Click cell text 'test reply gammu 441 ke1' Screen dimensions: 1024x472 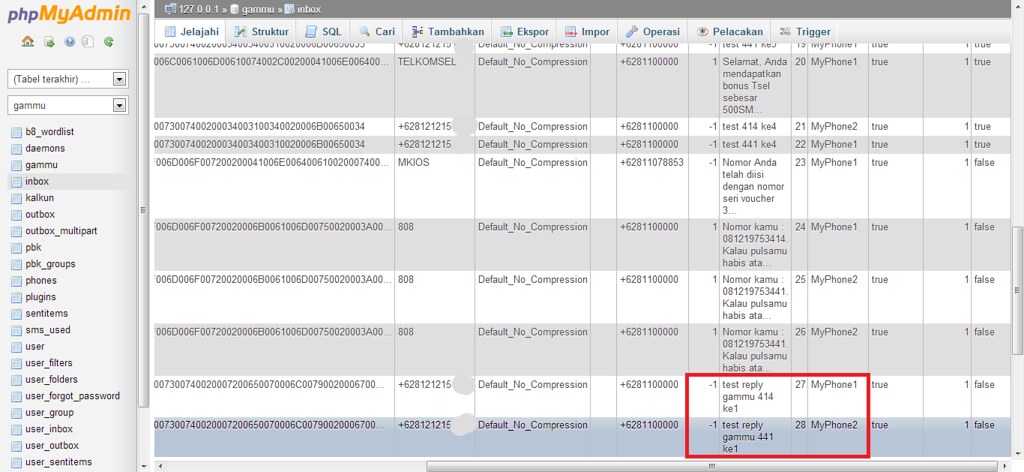[747, 437]
